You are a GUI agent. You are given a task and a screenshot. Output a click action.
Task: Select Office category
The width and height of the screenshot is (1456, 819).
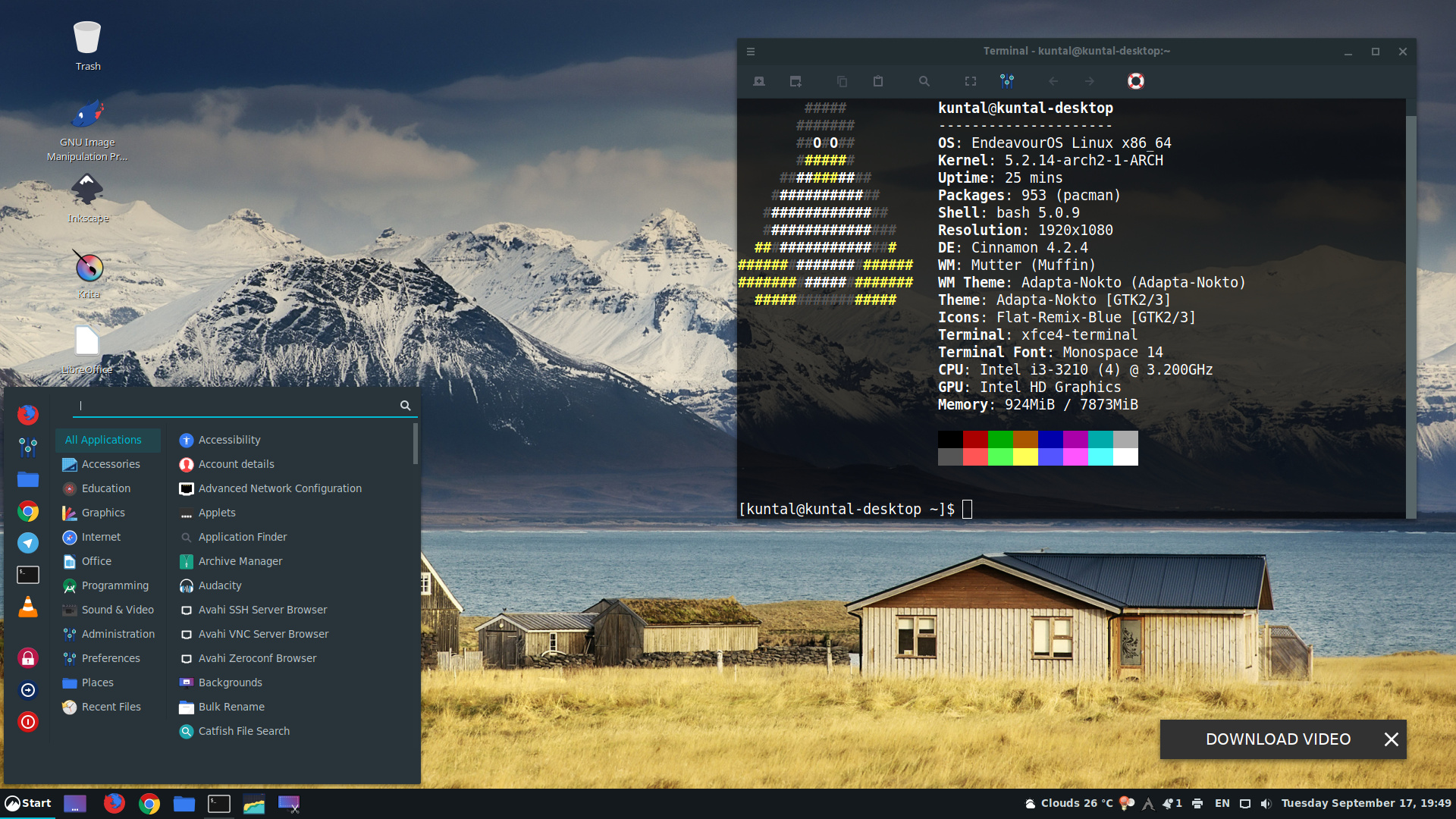tap(108, 561)
